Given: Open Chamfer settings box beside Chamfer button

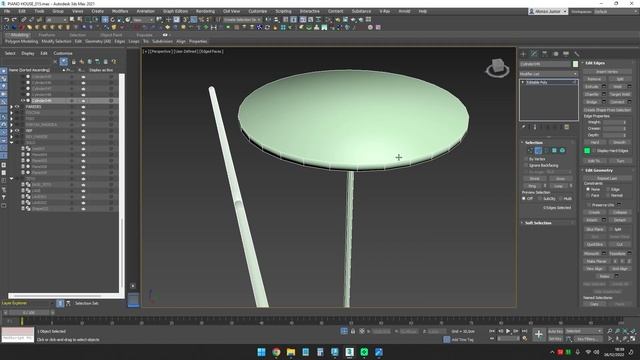Looking at the screenshot, I should 604,94.
